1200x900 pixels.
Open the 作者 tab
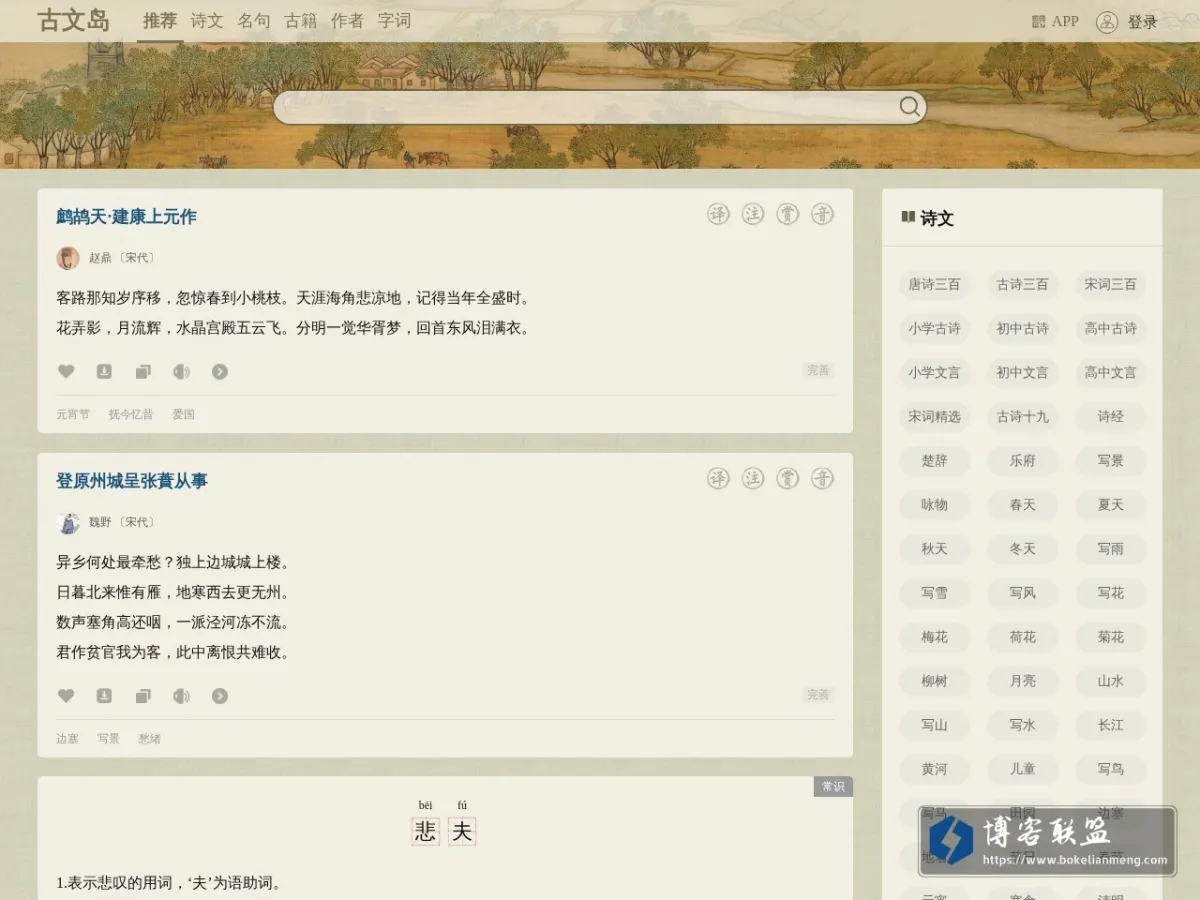click(x=347, y=21)
